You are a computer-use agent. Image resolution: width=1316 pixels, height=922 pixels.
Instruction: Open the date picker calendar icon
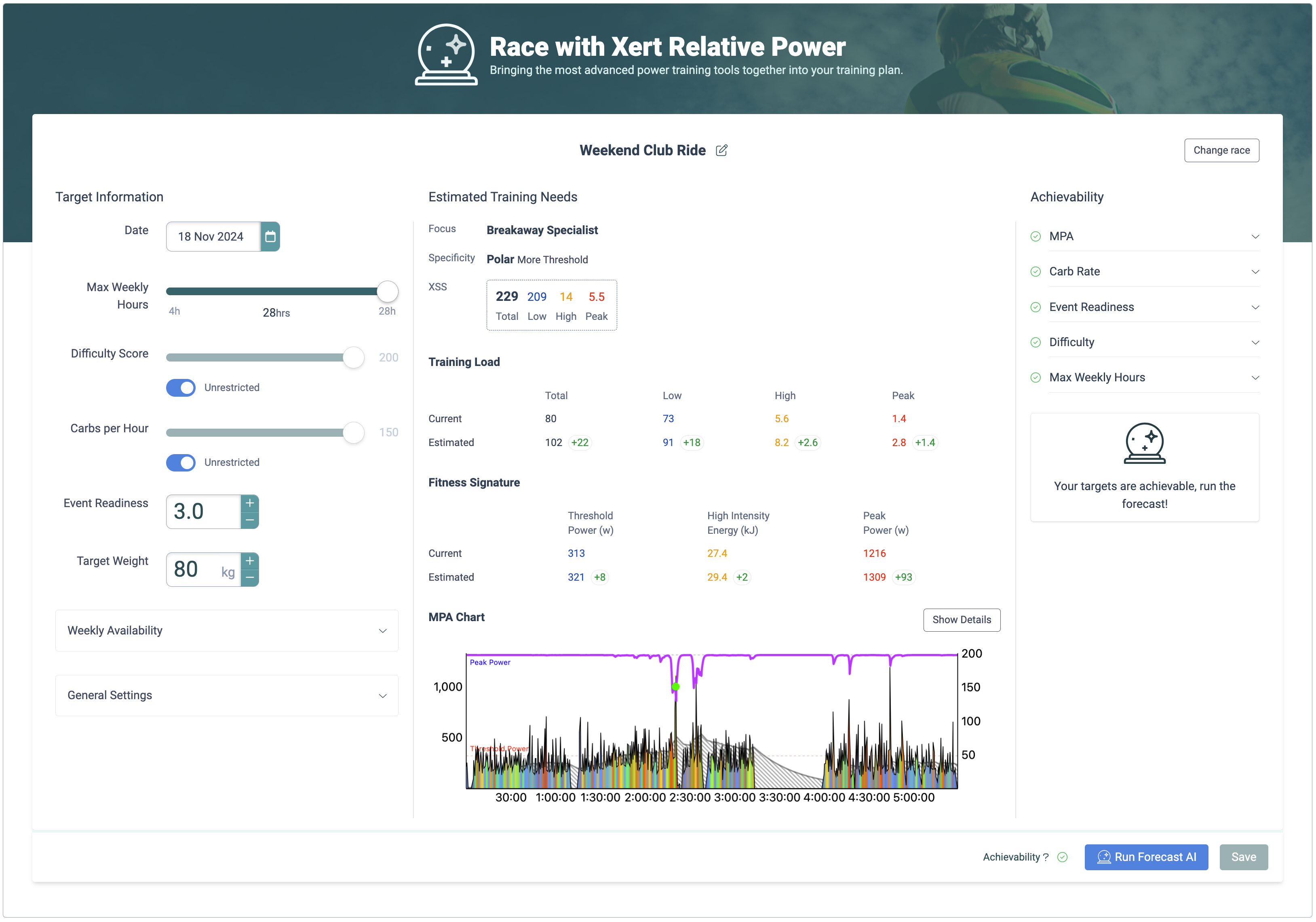point(270,236)
